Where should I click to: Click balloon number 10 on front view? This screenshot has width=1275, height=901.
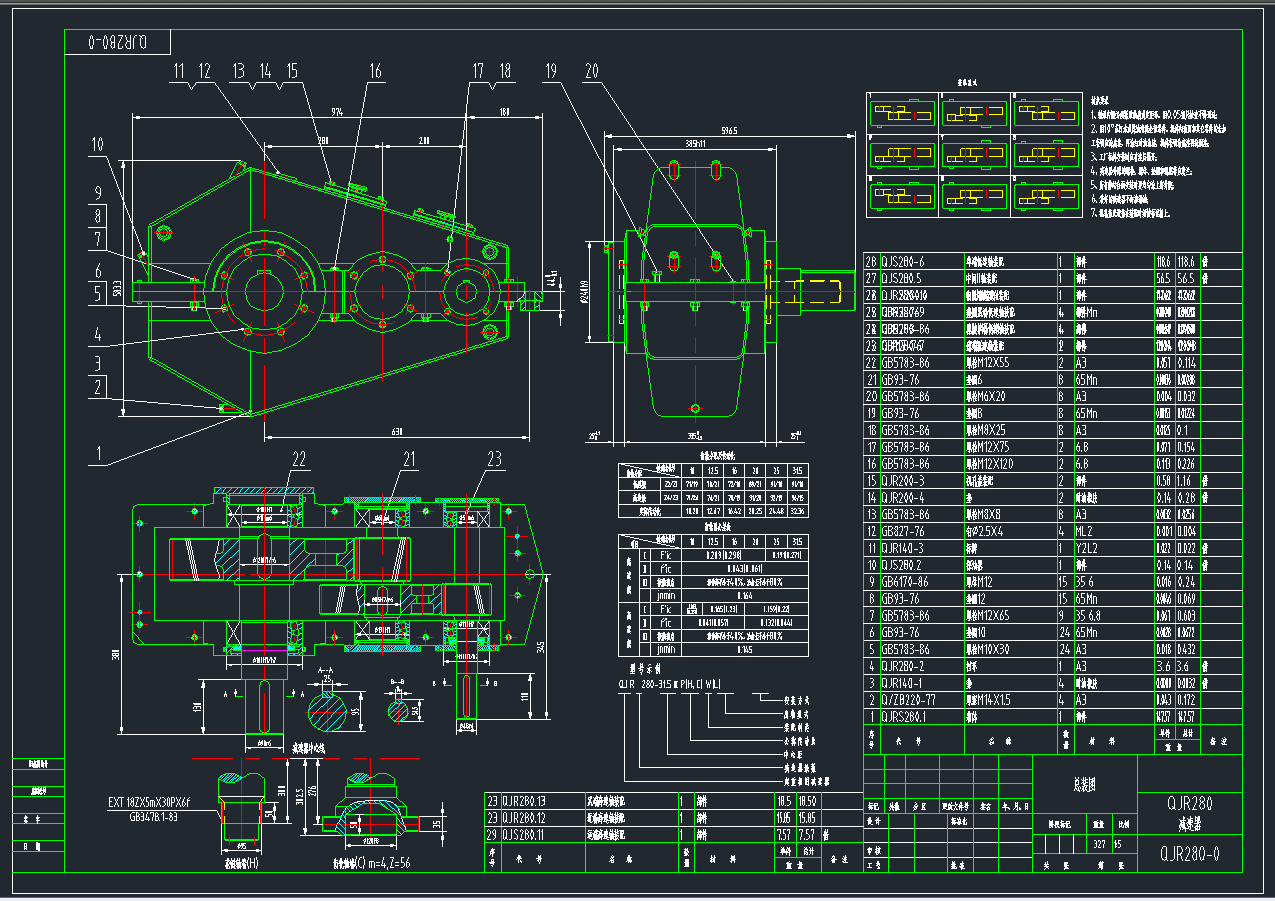click(x=97, y=145)
